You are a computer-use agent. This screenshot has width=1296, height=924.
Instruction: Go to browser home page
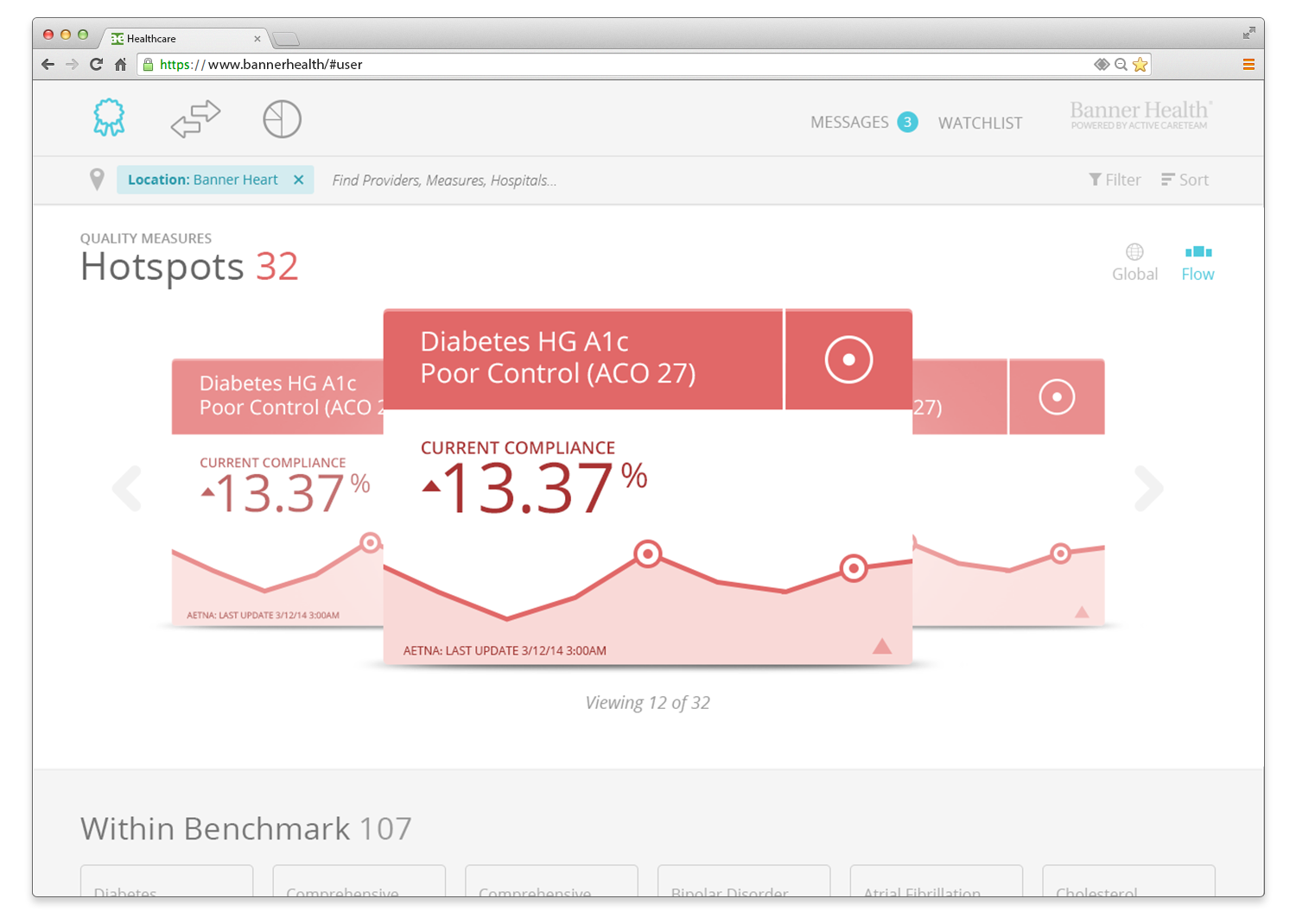click(121, 64)
